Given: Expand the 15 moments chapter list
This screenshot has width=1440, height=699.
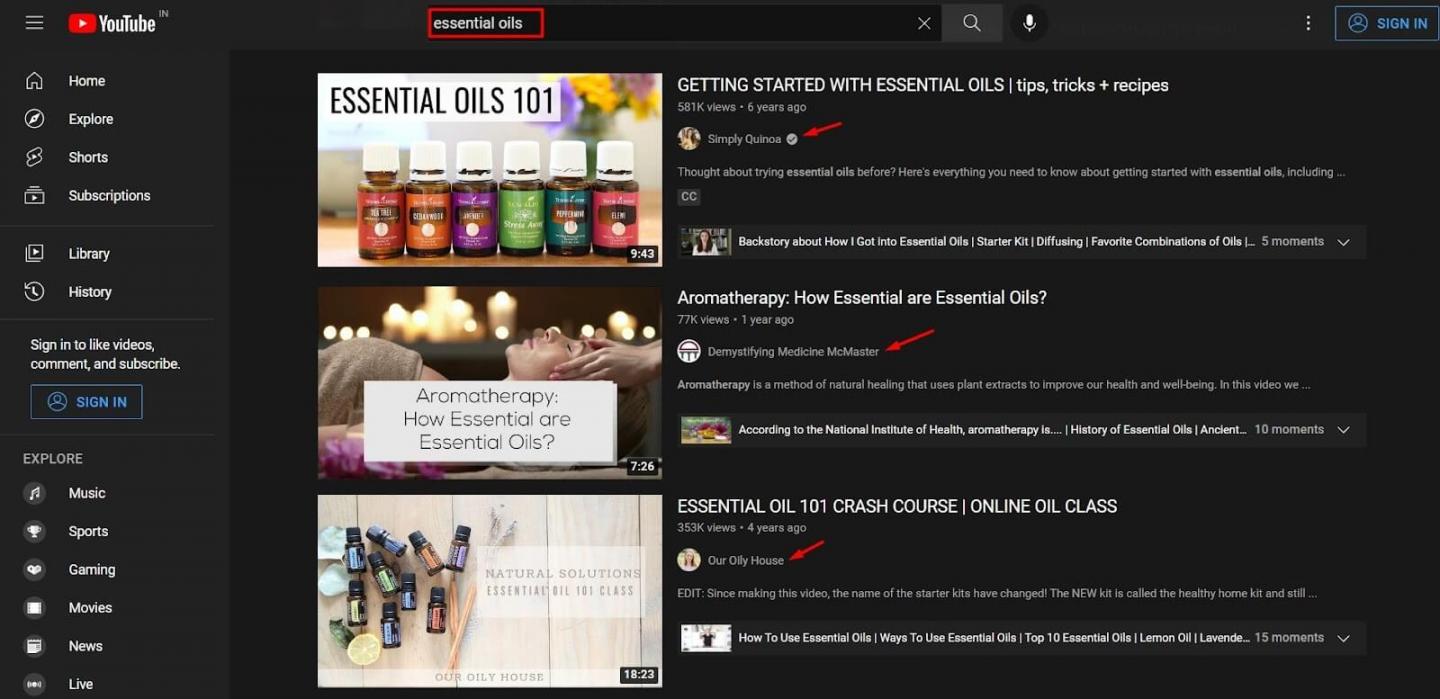Looking at the screenshot, I should (x=1343, y=638).
